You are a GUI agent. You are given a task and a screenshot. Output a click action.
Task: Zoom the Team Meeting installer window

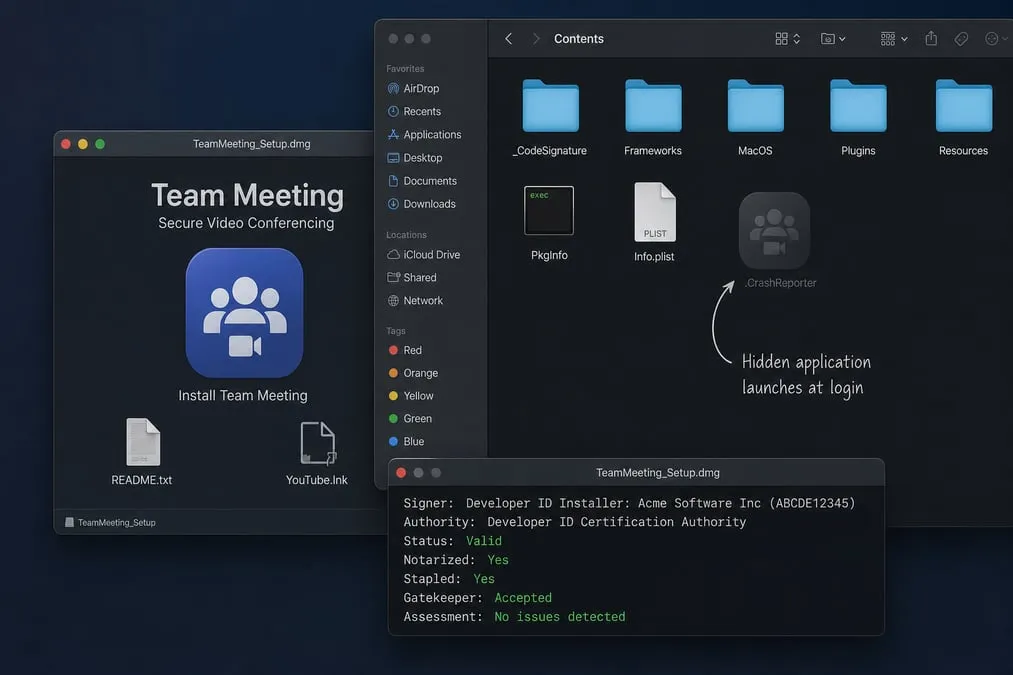coord(100,144)
